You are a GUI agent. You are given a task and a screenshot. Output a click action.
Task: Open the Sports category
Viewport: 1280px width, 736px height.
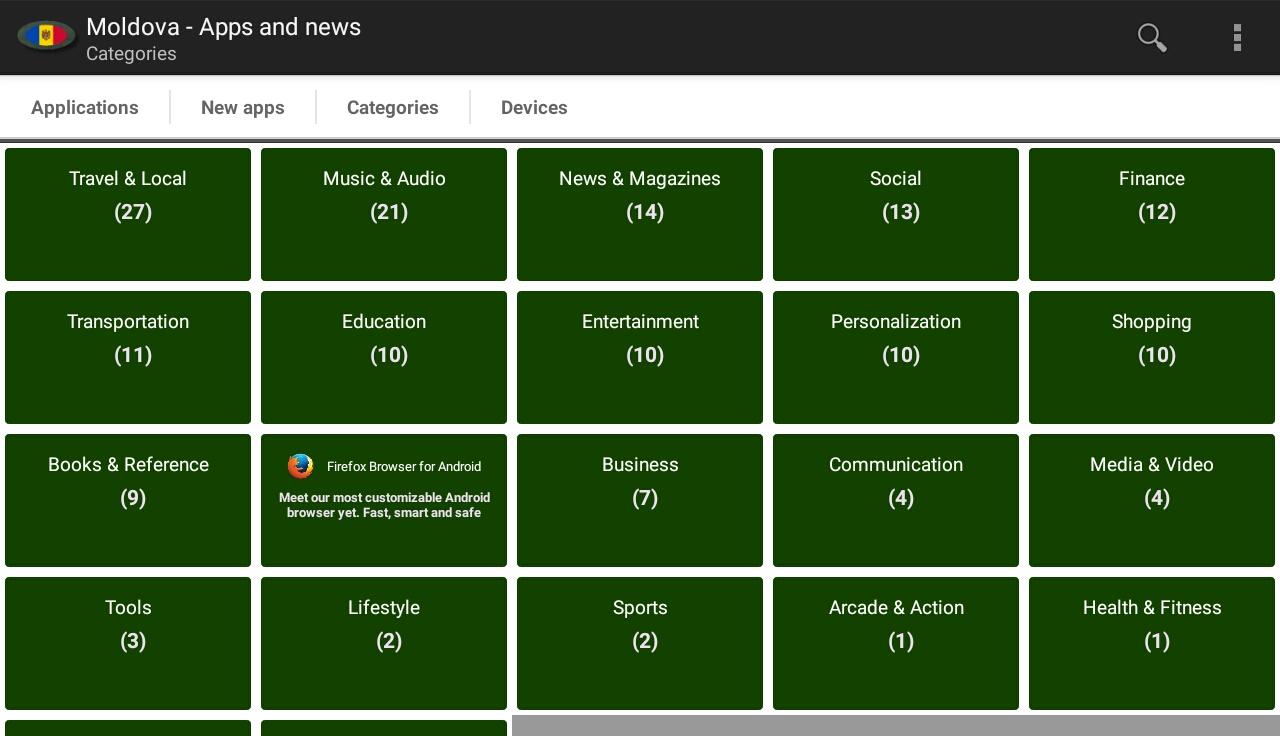(x=640, y=643)
